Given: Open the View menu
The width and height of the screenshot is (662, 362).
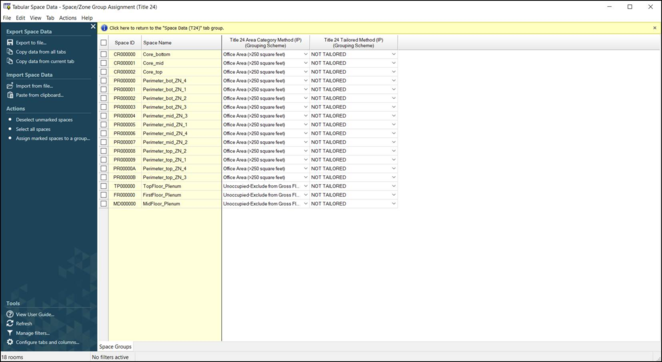Looking at the screenshot, I should click(x=35, y=18).
